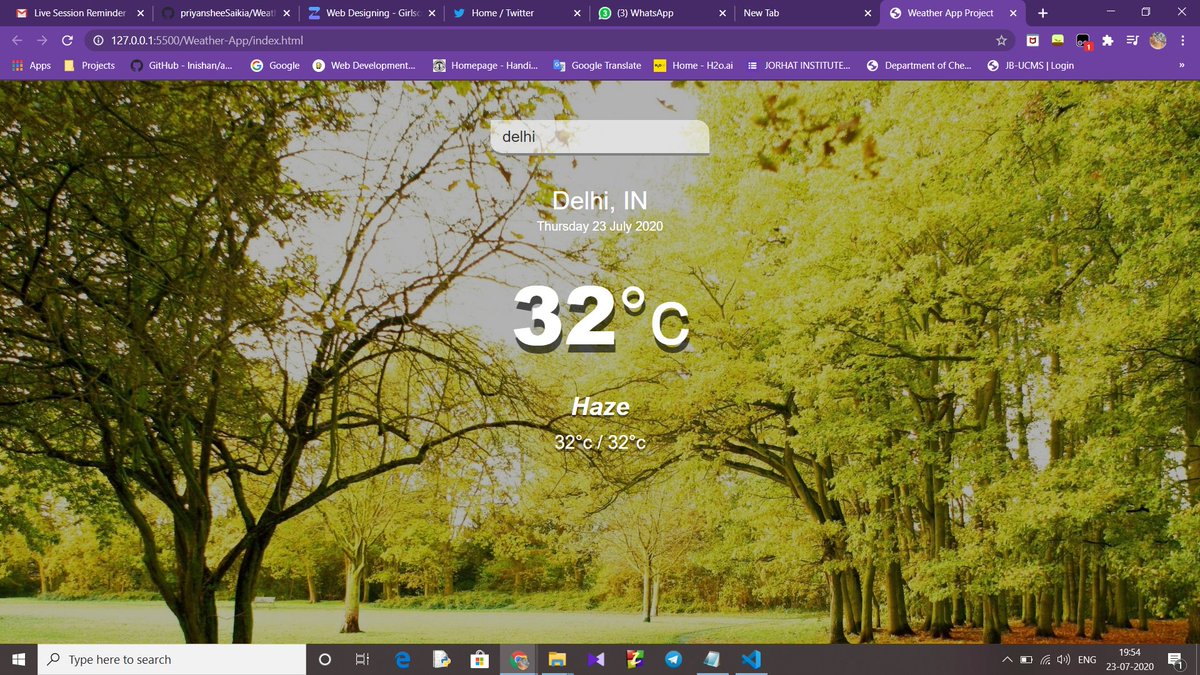Launch Telegram from the taskbar
Viewport: 1200px width, 675px height.
coord(673,659)
